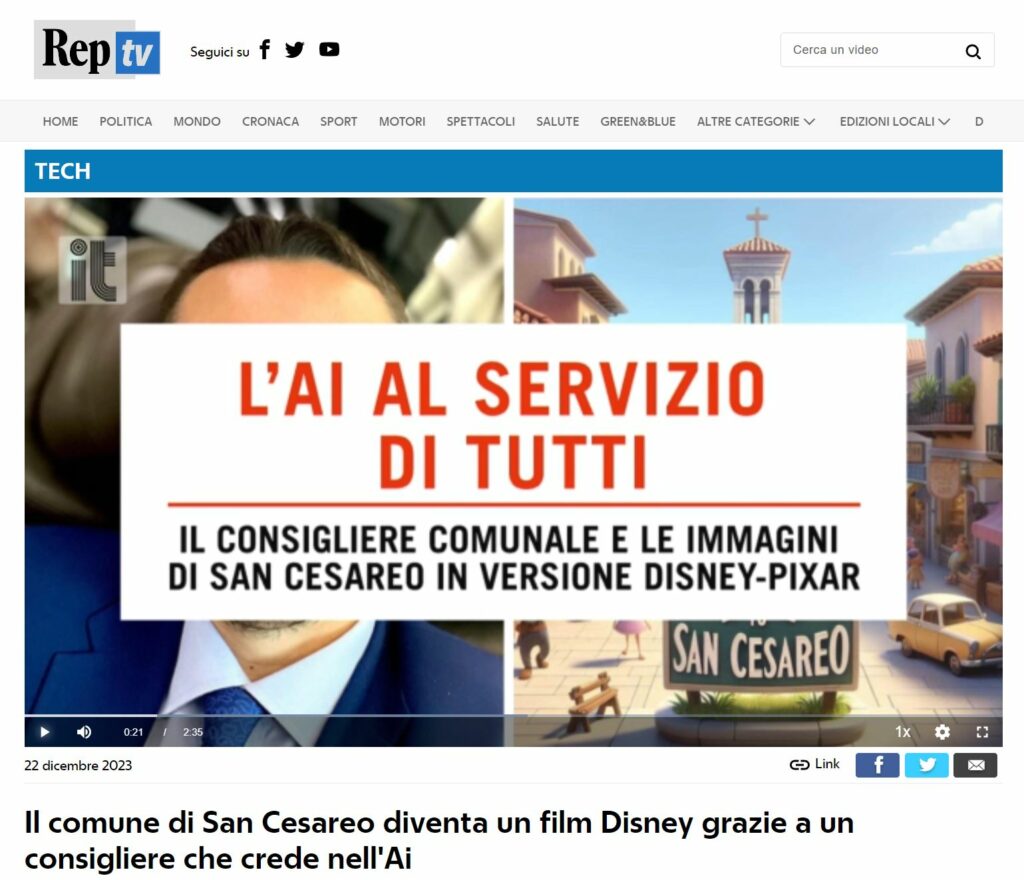Open the Rep tv logo homepage
The height and width of the screenshot is (880, 1024).
click(97, 50)
